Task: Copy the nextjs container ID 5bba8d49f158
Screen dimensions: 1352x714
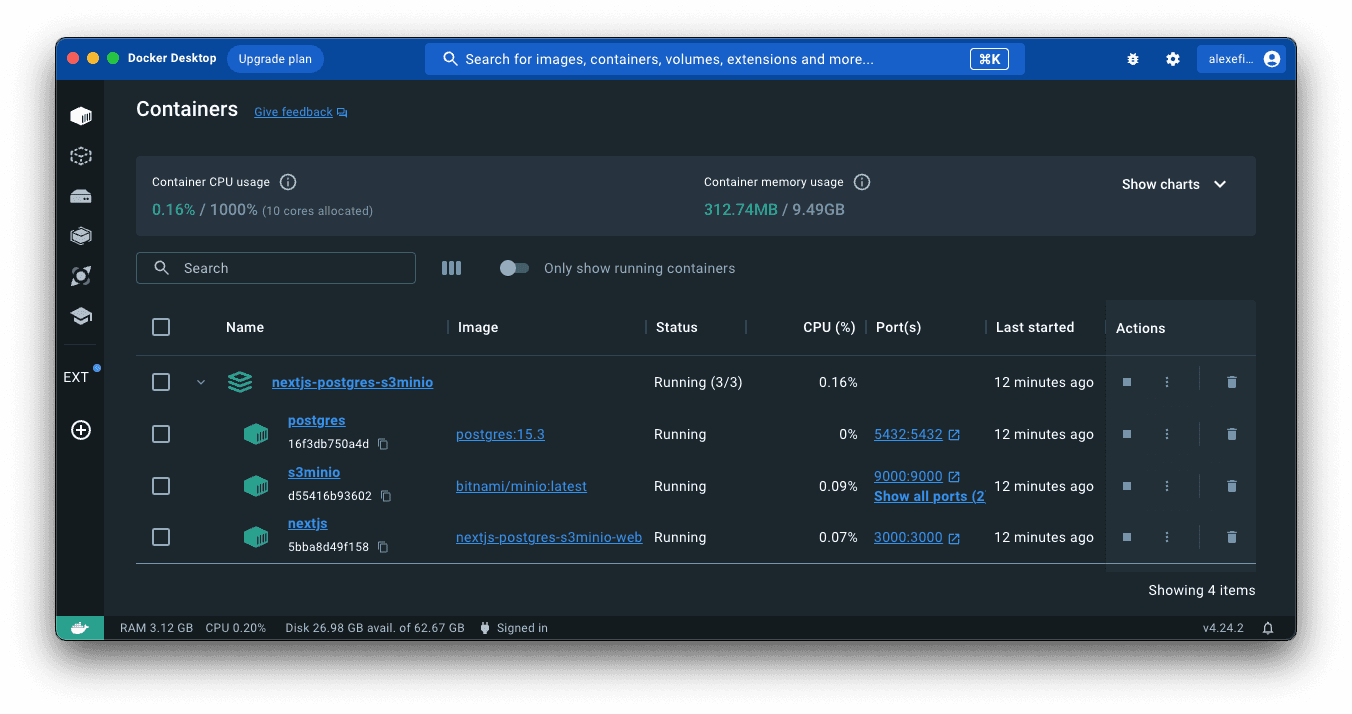Action: pos(383,547)
